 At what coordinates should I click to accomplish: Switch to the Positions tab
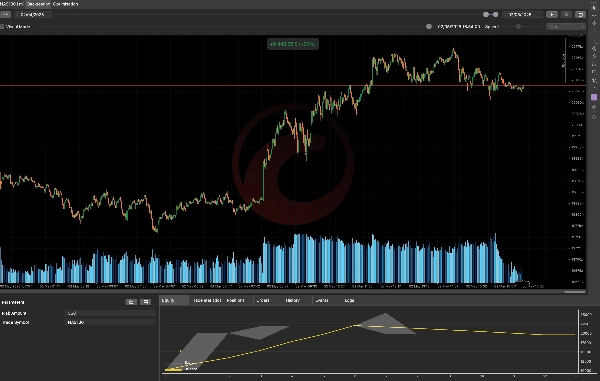pos(235,300)
